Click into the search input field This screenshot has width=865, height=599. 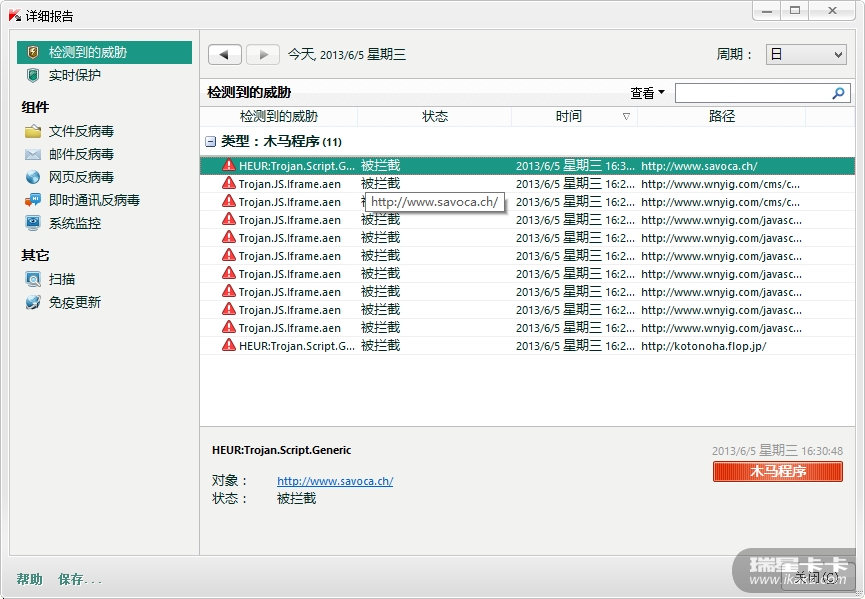[752, 93]
